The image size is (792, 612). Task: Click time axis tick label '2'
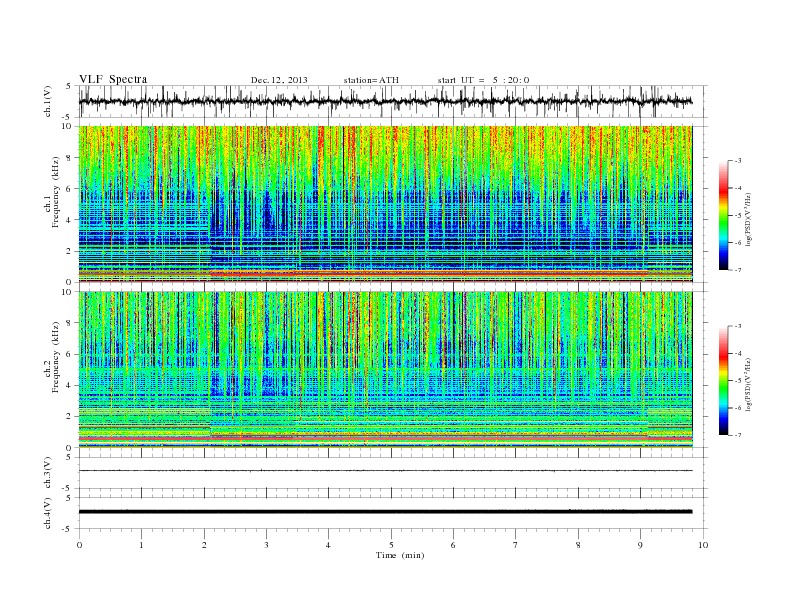pyautogui.click(x=204, y=545)
